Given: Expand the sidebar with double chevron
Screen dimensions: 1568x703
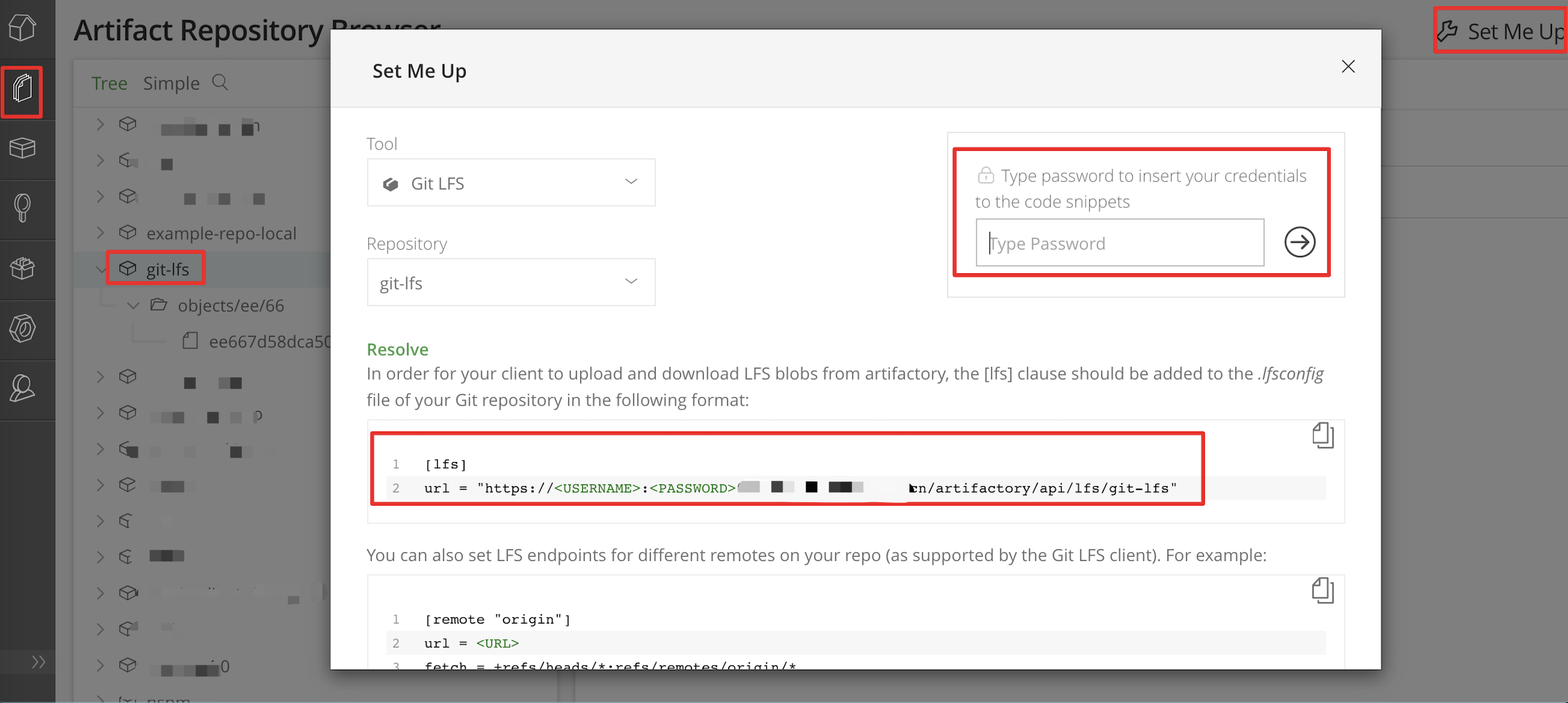Looking at the screenshot, I should 39,662.
